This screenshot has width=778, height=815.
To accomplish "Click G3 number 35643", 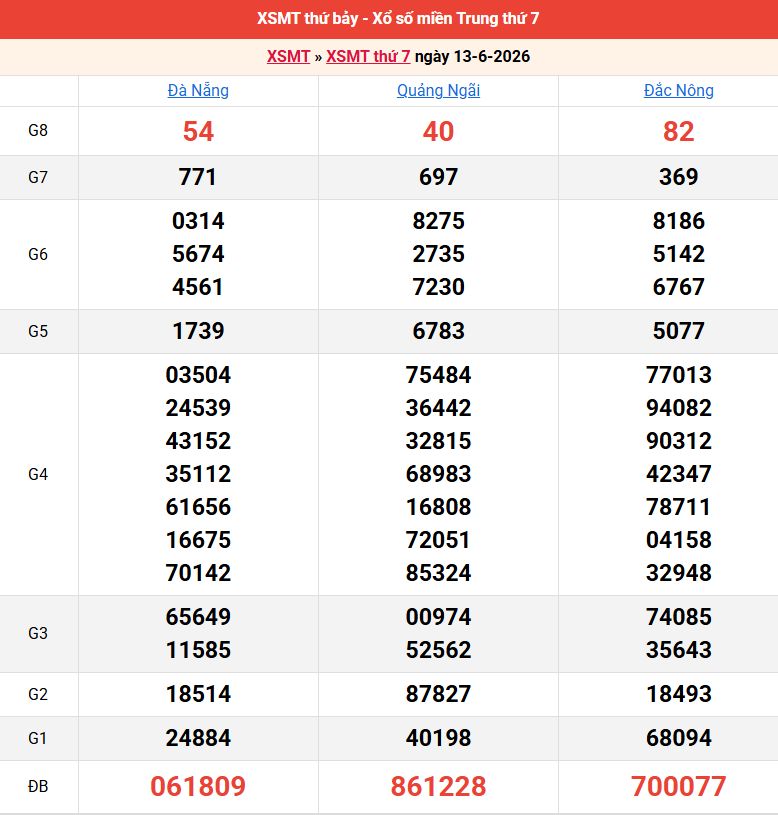I will [x=679, y=650].
